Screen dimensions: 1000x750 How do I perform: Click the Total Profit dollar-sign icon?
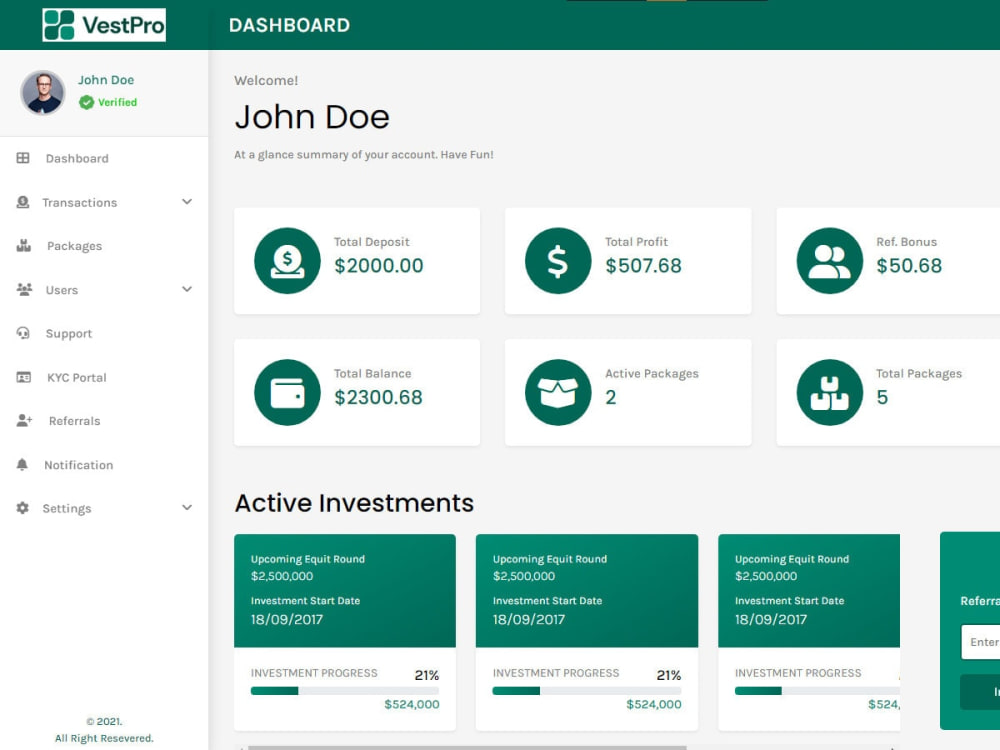558,261
